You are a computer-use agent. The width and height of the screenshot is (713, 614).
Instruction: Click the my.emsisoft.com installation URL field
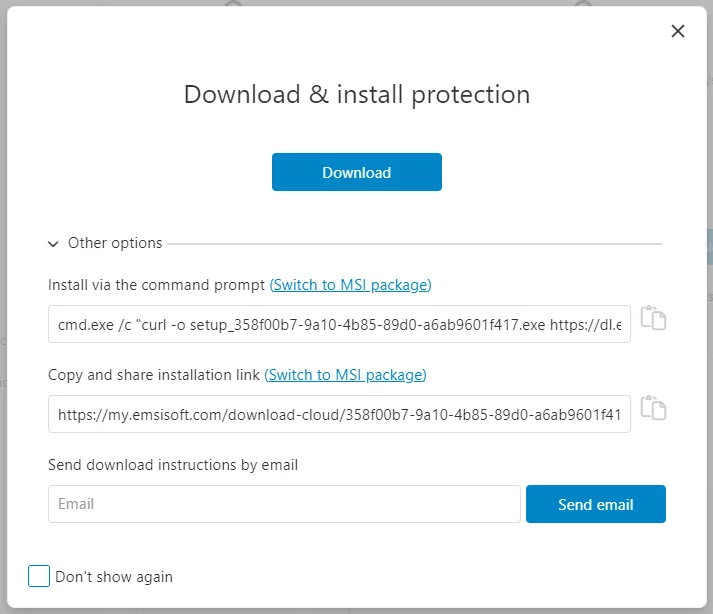coord(339,414)
